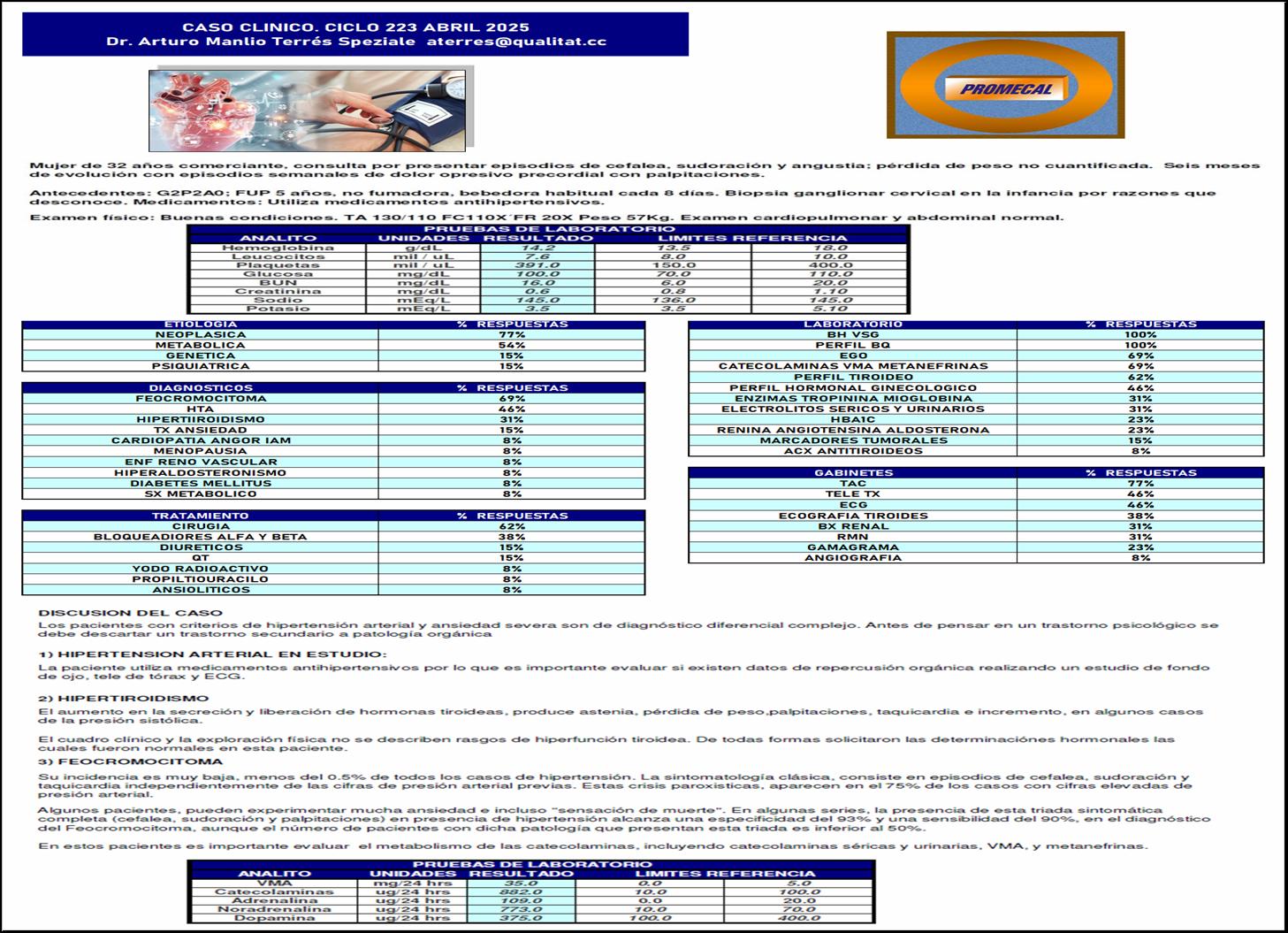Click the aterres@qualitat.cc email address
This screenshot has height=933, width=1288.
coord(516,42)
